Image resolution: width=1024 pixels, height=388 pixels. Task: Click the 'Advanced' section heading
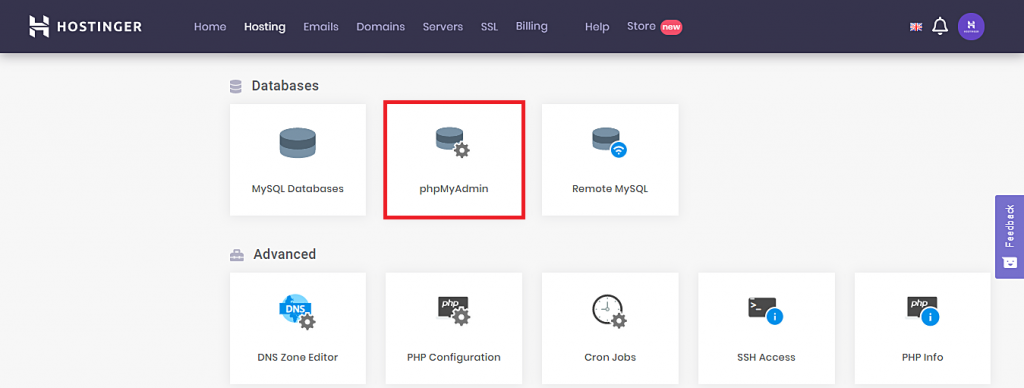pyautogui.click(x=285, y=254)
